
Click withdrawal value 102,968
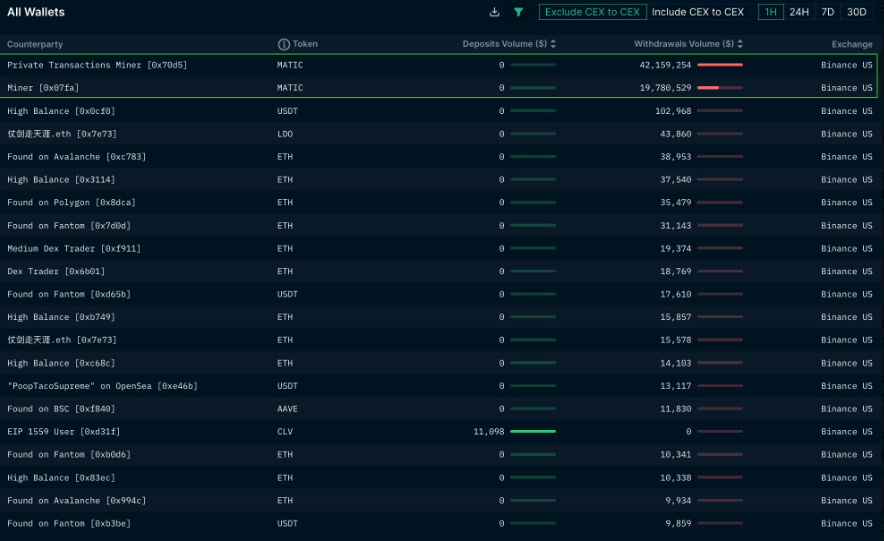tap(673, 111)
